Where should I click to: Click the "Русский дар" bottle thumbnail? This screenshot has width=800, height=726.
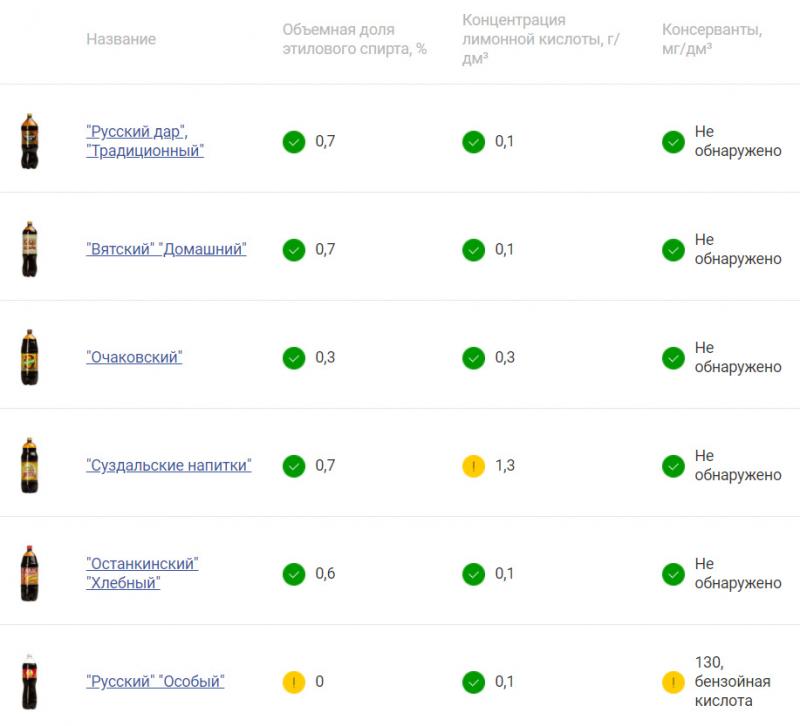pyautogui.click(x=30, y=141)
